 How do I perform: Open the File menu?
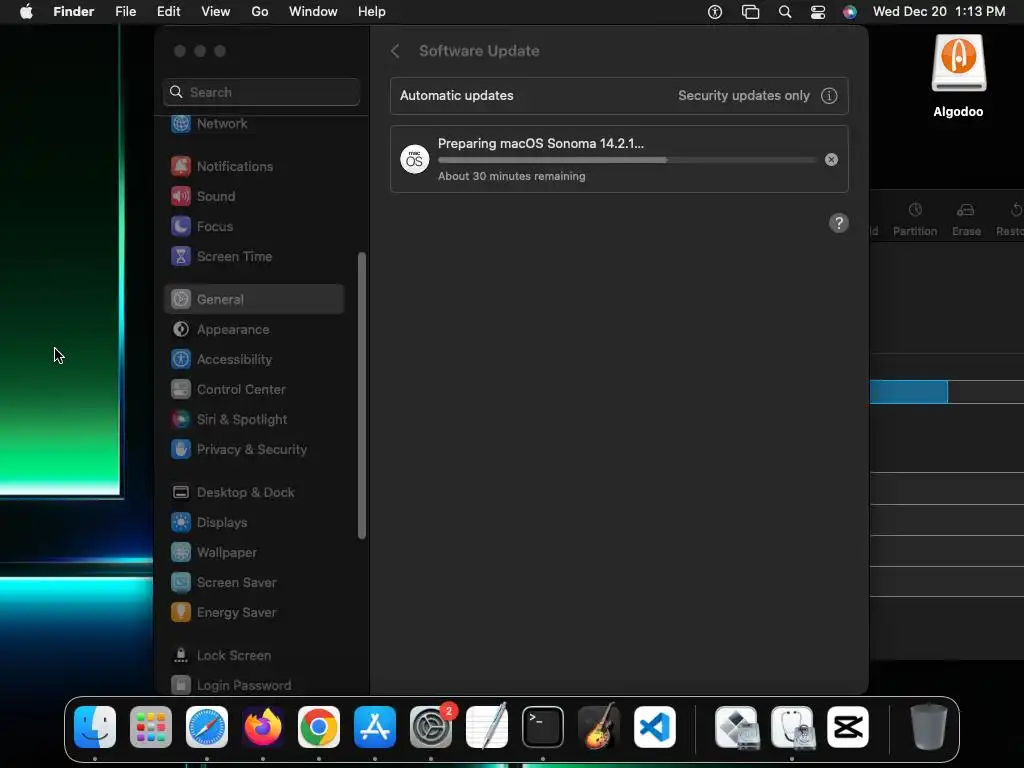coord(125,12)
